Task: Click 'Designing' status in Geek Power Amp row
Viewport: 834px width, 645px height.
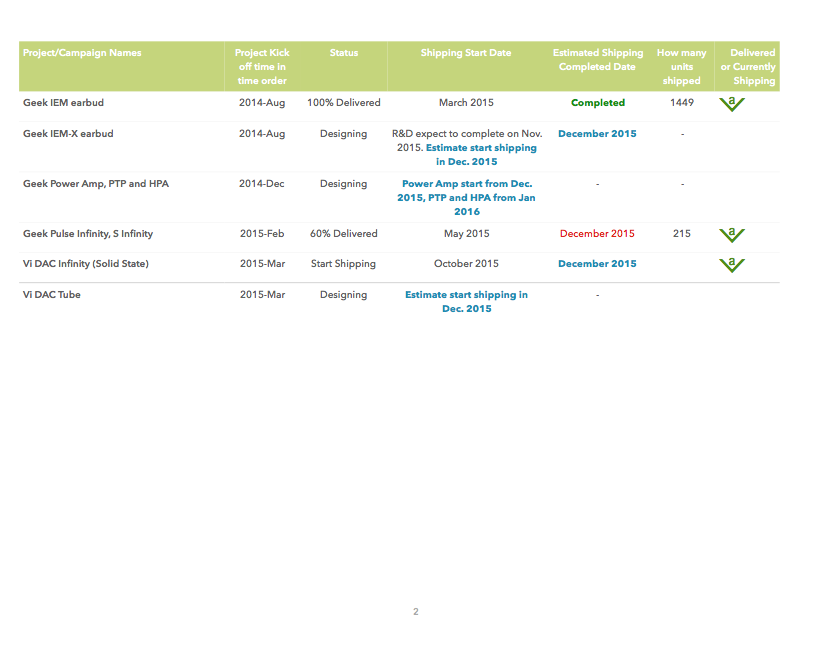Action: [x=344, y=183]
